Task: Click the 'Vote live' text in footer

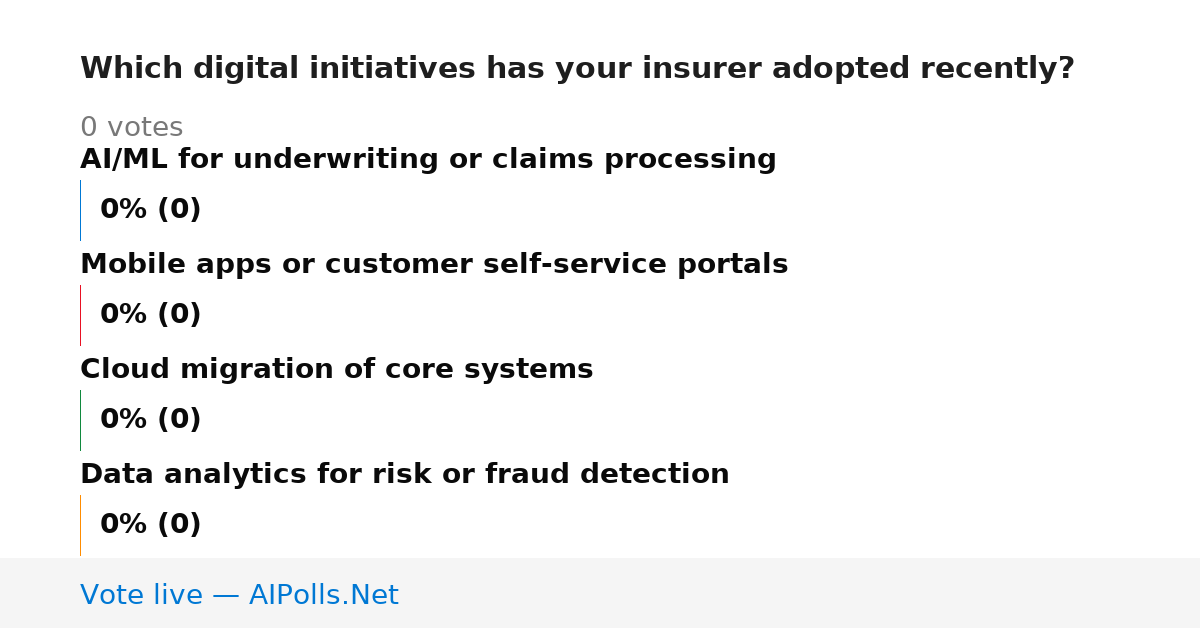Action: click(x=141, y=596)
